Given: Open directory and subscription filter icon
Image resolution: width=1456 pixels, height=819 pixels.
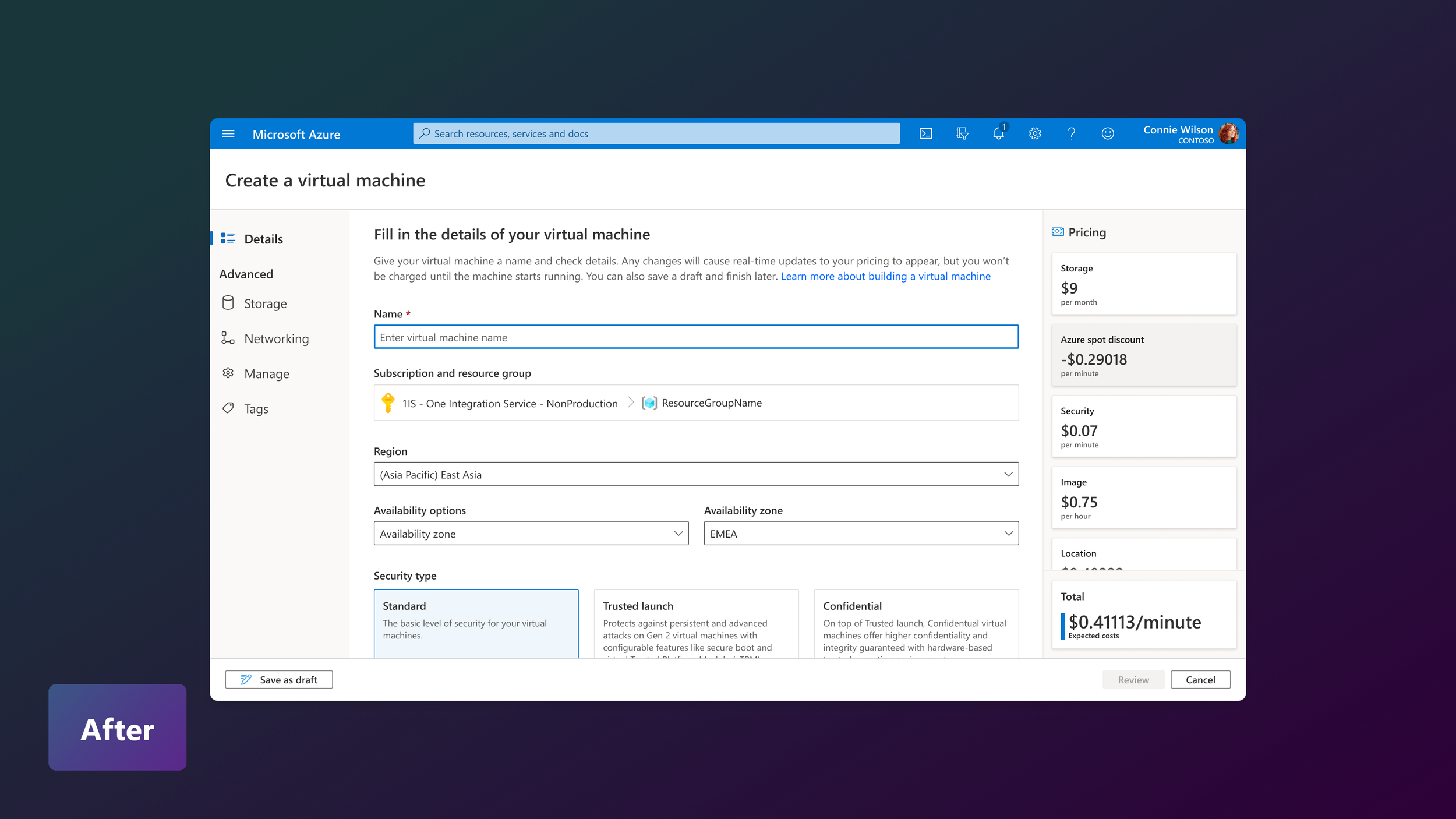Looking at the screenshot, I should click(962, 134).
